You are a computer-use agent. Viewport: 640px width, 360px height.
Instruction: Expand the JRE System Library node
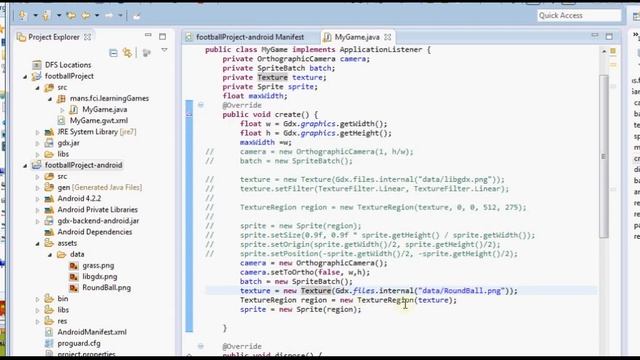tap(38, 132)
